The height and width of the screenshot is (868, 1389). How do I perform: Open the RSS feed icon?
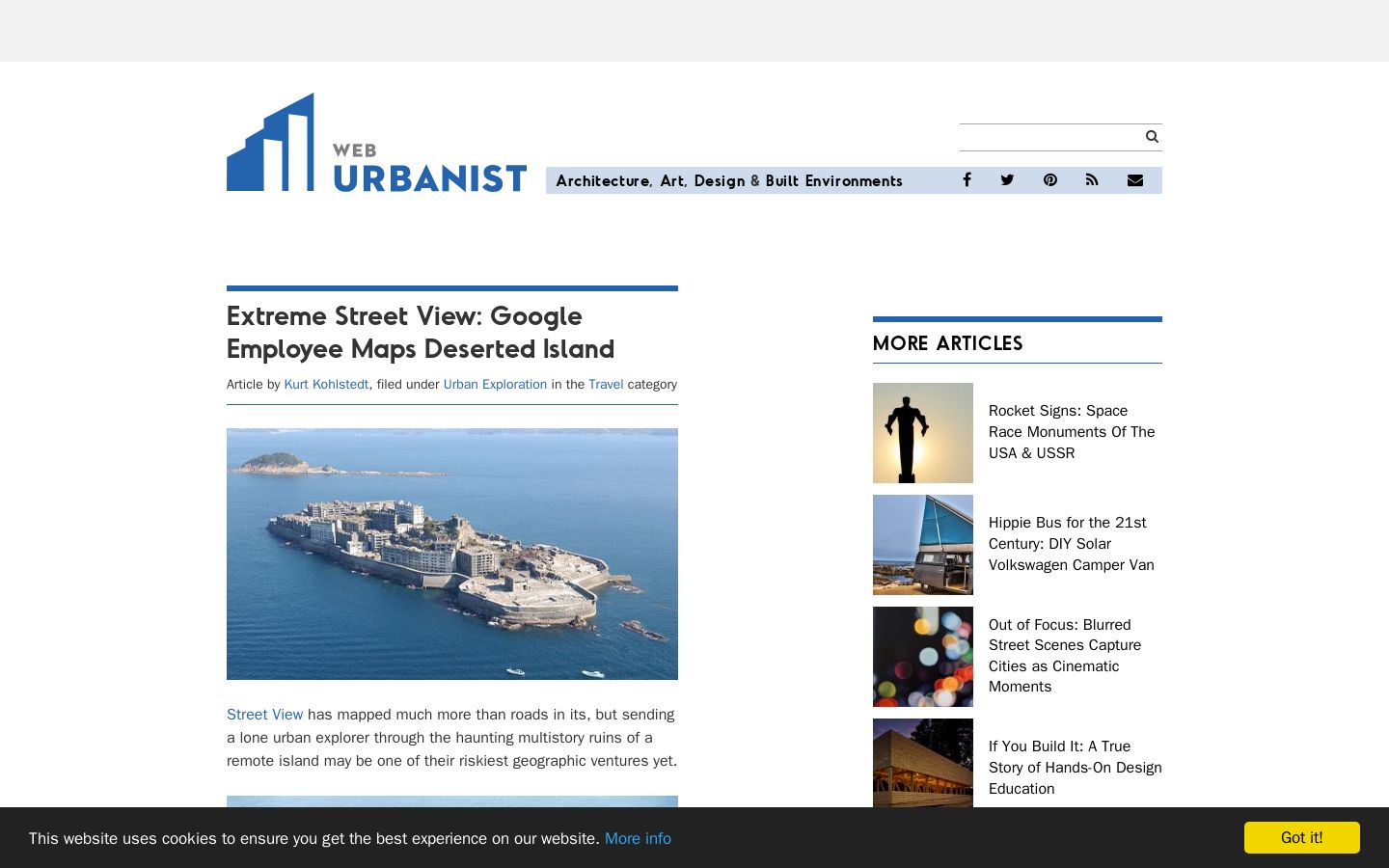coord(1092,180)
